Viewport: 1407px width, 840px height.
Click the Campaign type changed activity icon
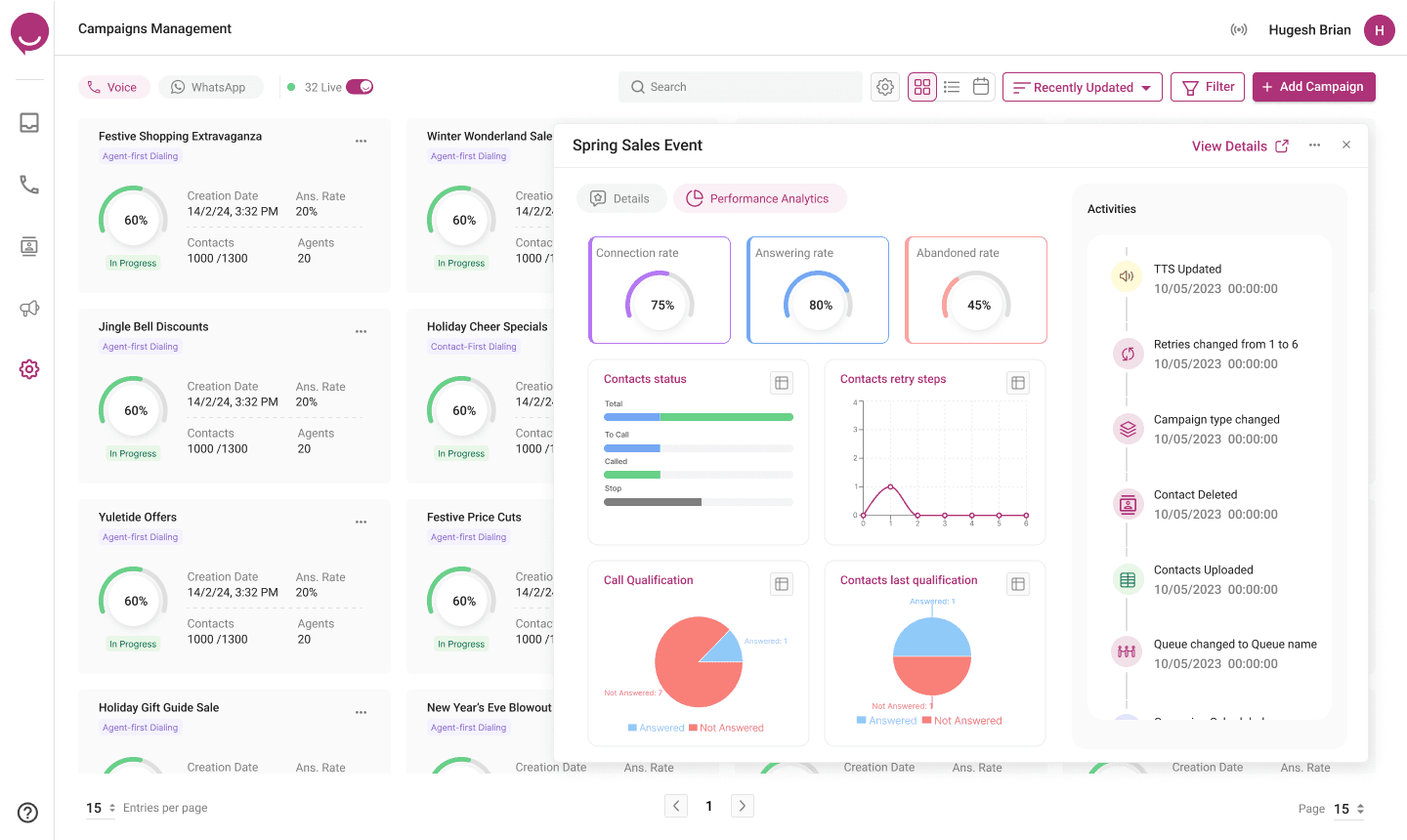pos(1128,428)
